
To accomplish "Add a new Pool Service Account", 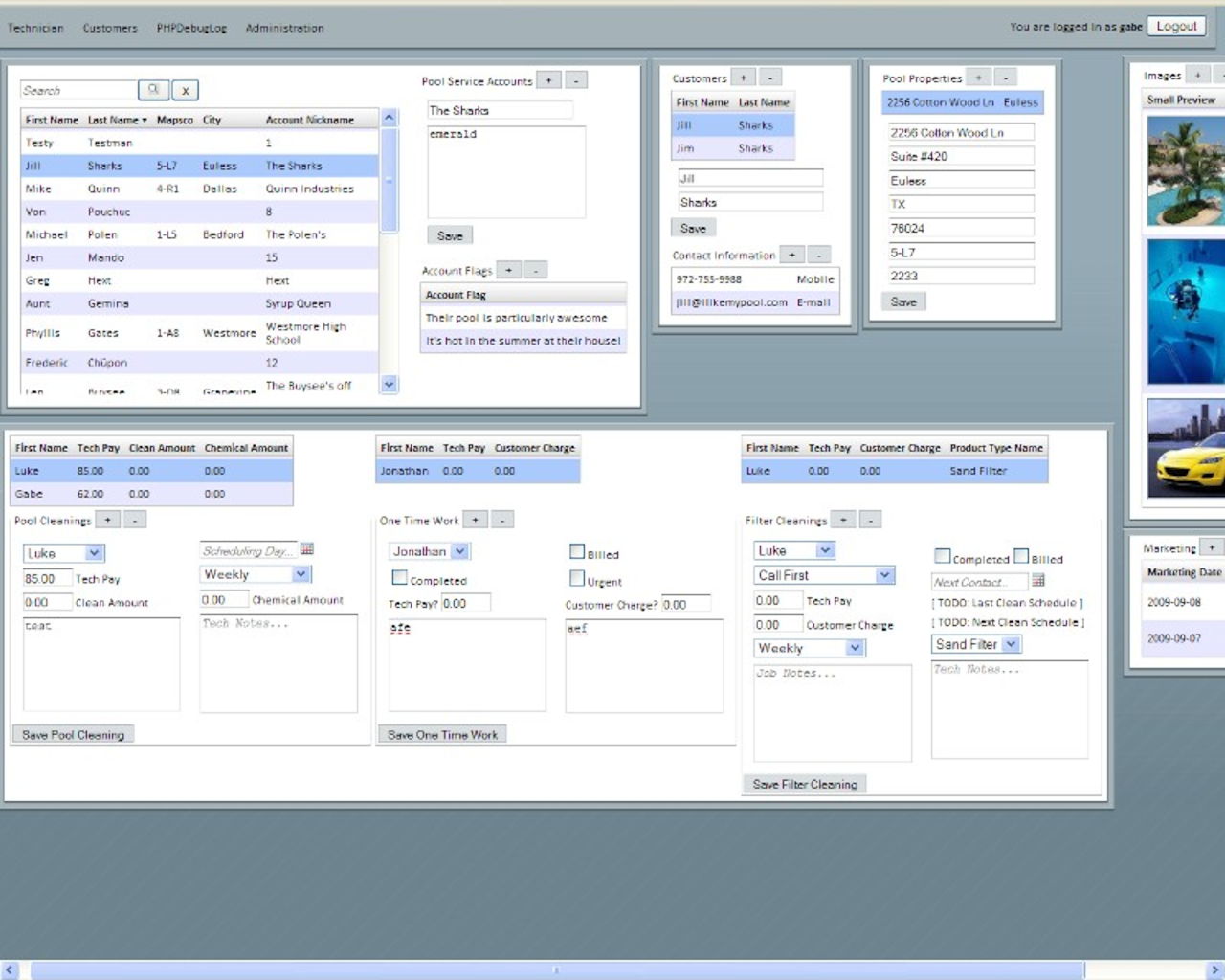I will click(x=548, y=81).
